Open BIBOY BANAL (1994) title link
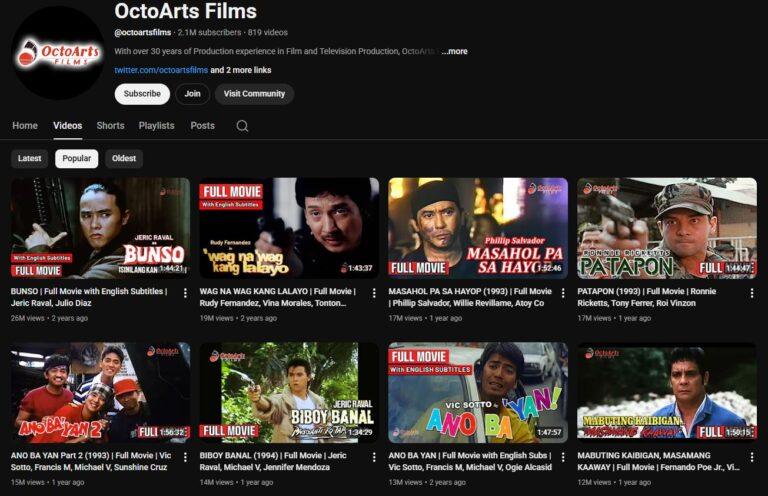Screen dimensions: 768x496 273,461
